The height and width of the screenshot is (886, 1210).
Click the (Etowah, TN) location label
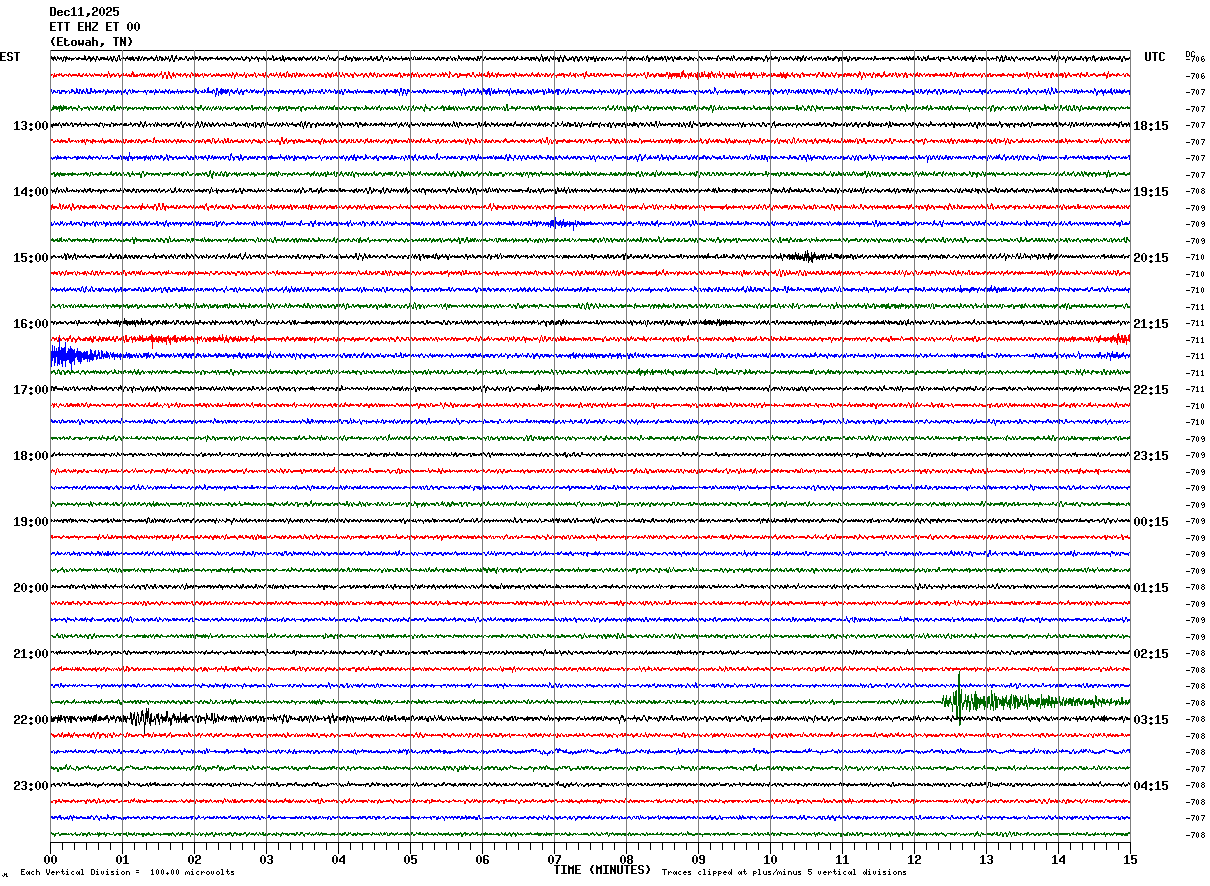coord(91,42)
